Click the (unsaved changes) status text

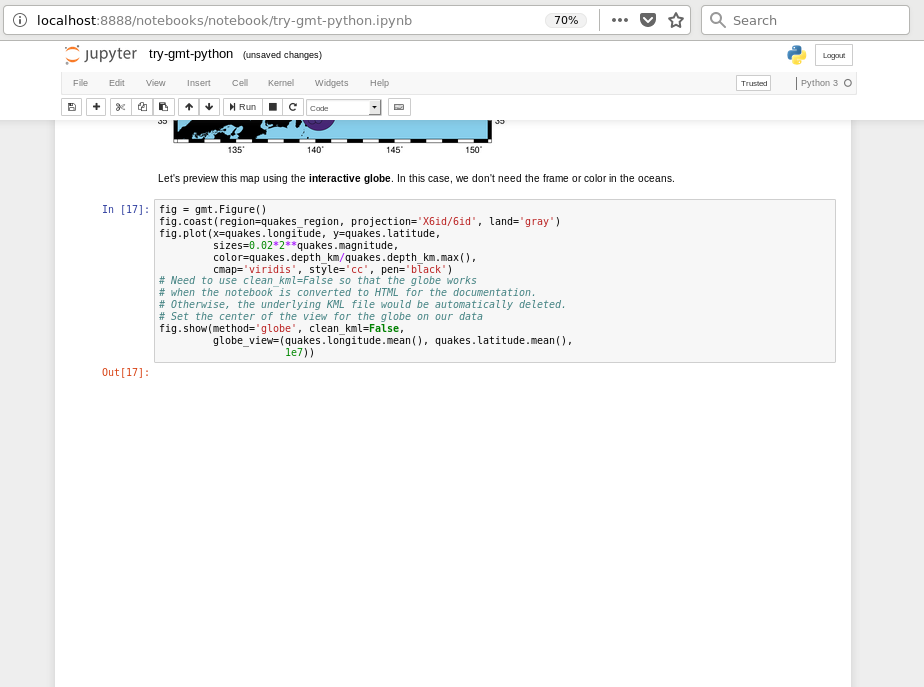(x=282, y=55)
